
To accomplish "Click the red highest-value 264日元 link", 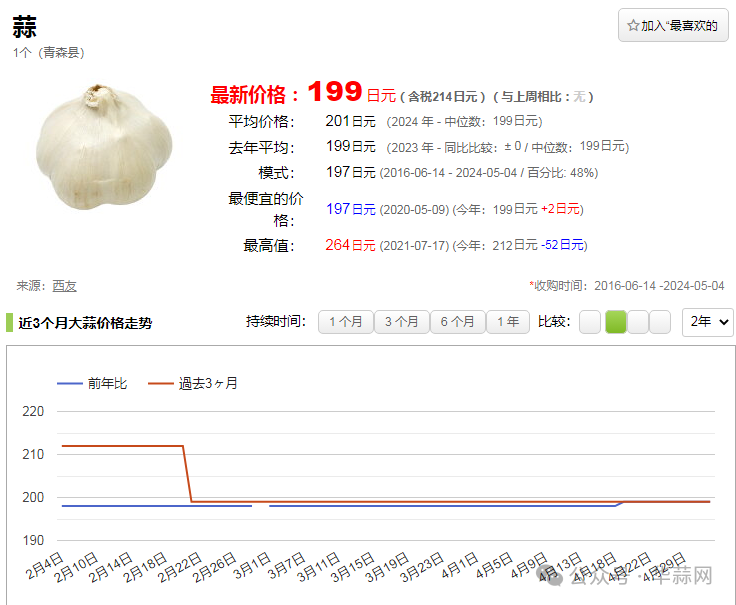I will (350, 245).
